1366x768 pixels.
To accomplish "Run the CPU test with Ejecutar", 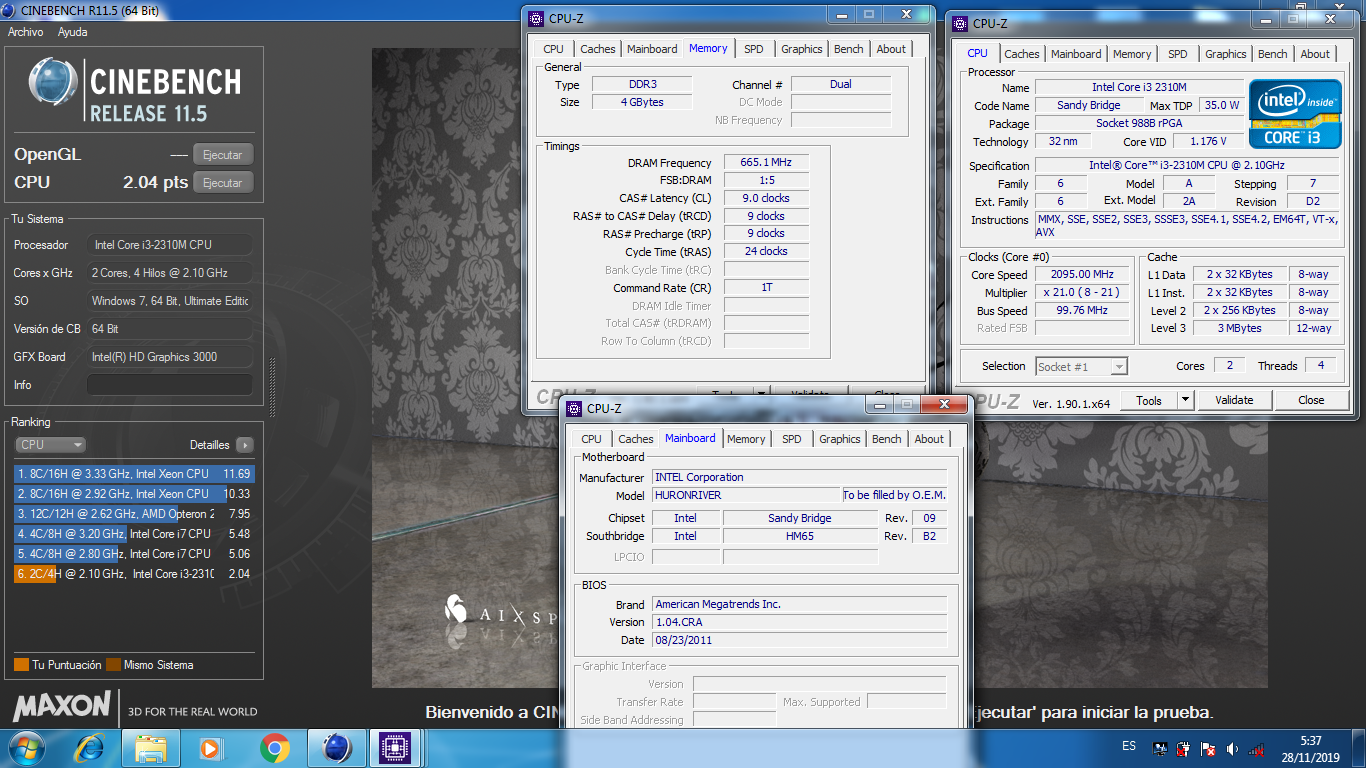I will [x=223, y=183].
